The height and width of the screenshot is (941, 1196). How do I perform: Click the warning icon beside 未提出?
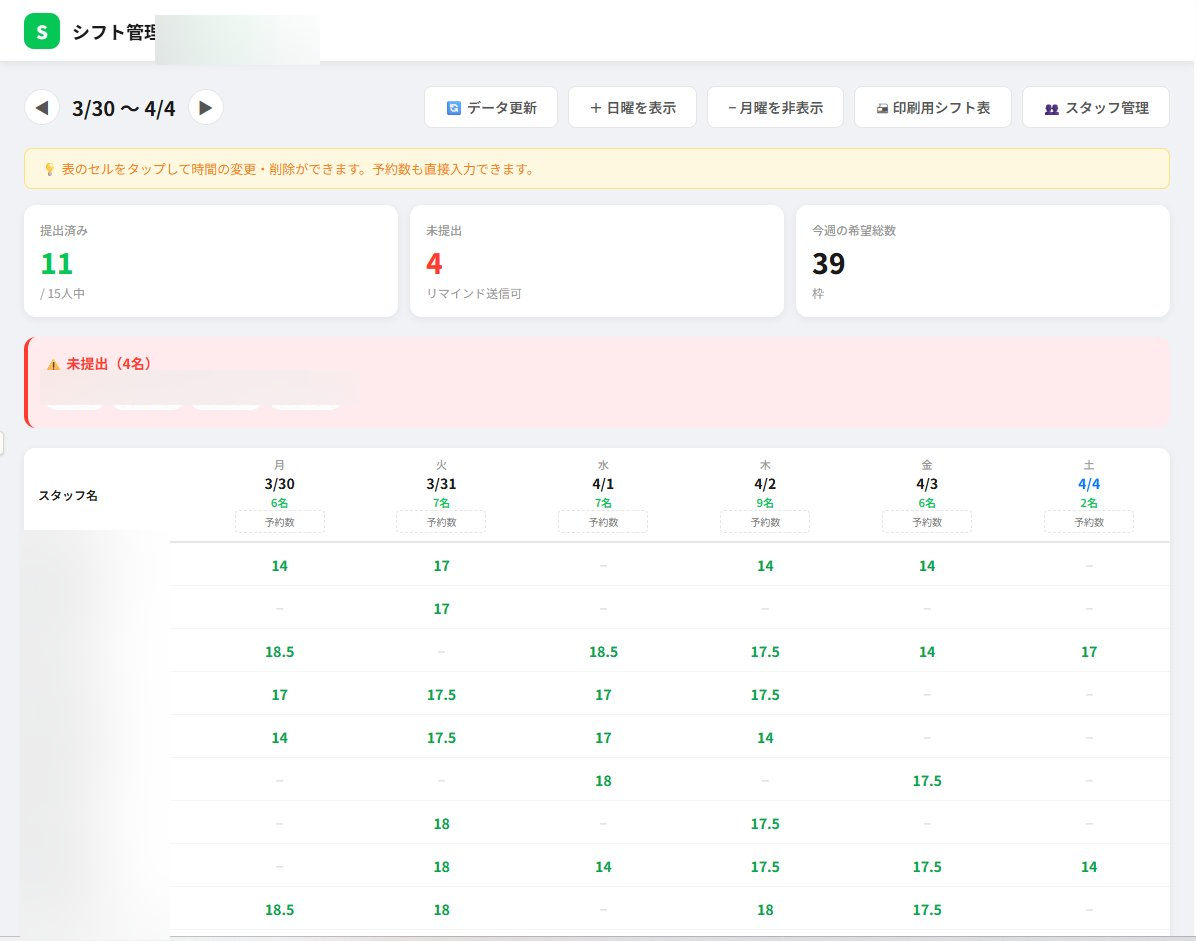point(53,365)
